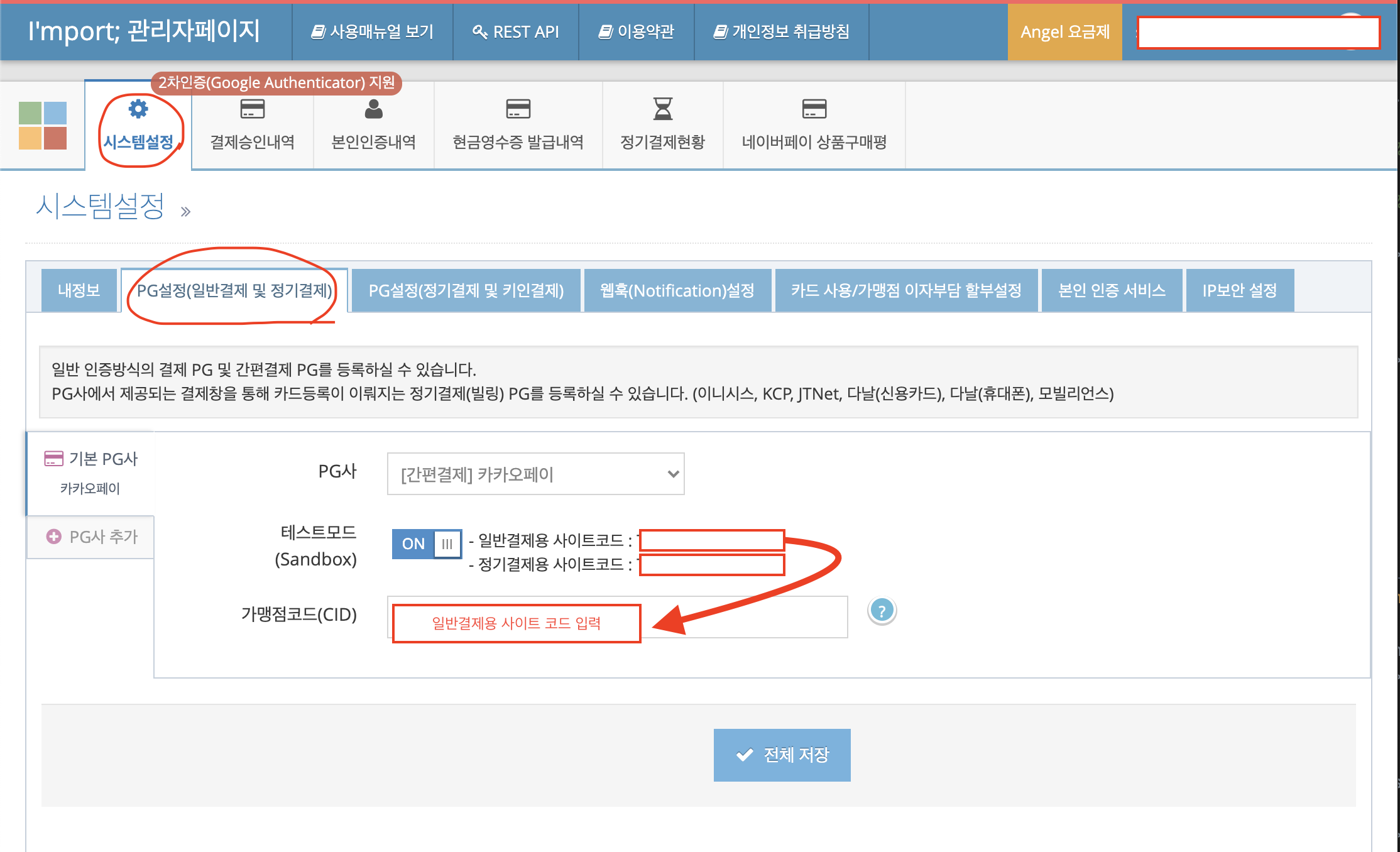Click the Angel 요금제 button

(1064, 32)
